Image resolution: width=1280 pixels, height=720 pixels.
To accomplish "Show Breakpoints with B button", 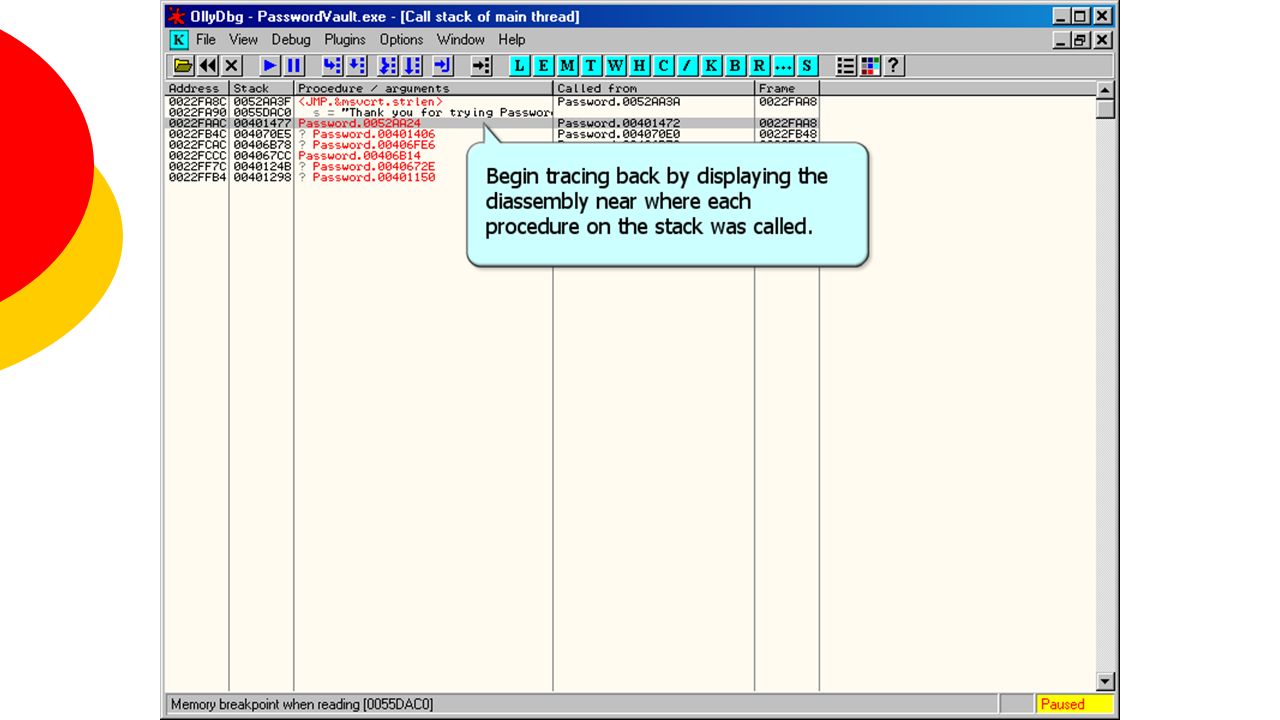I will (x=735, y=66).
